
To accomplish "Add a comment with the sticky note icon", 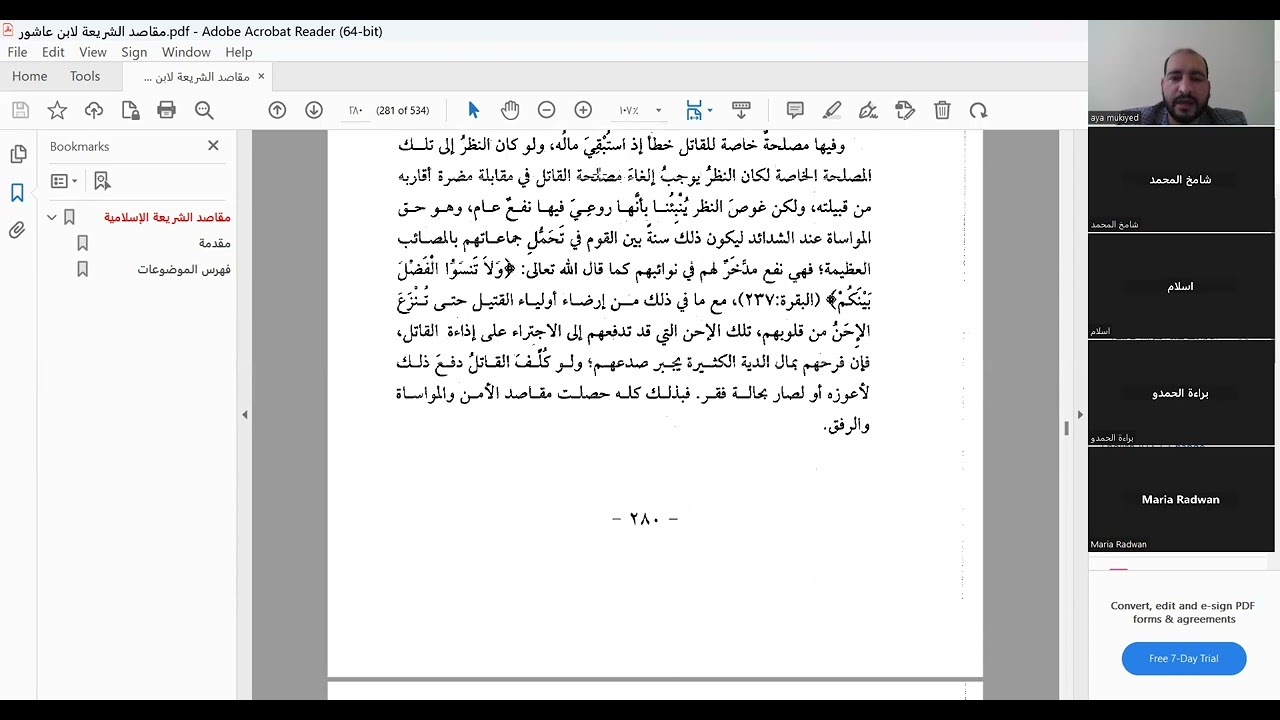I will [x=795, y=110].
